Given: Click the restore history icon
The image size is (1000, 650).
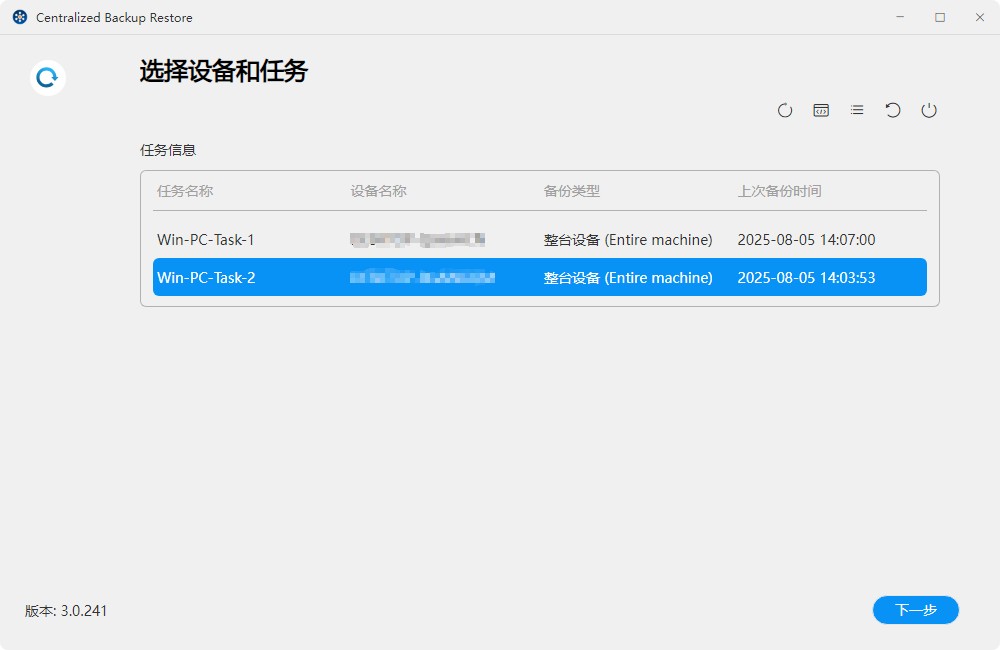Looking at the screenshot, I should point(893,110).
